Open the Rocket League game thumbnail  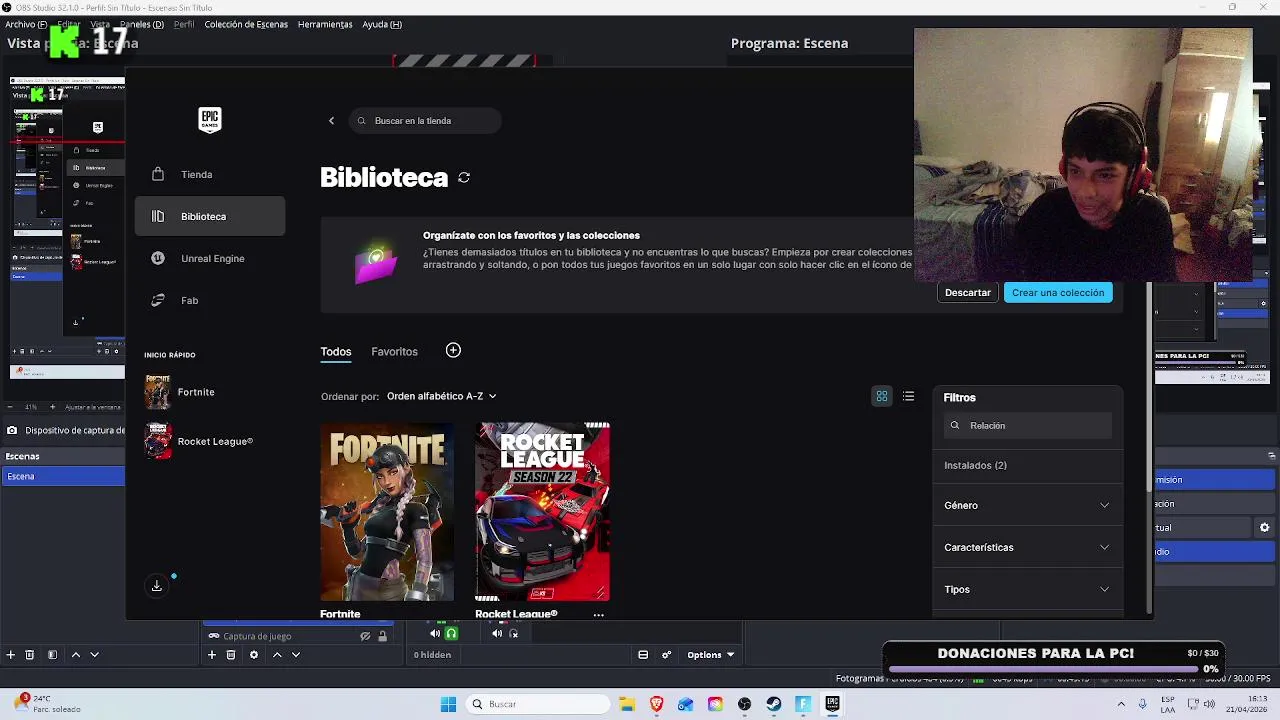tap(542, 512)
